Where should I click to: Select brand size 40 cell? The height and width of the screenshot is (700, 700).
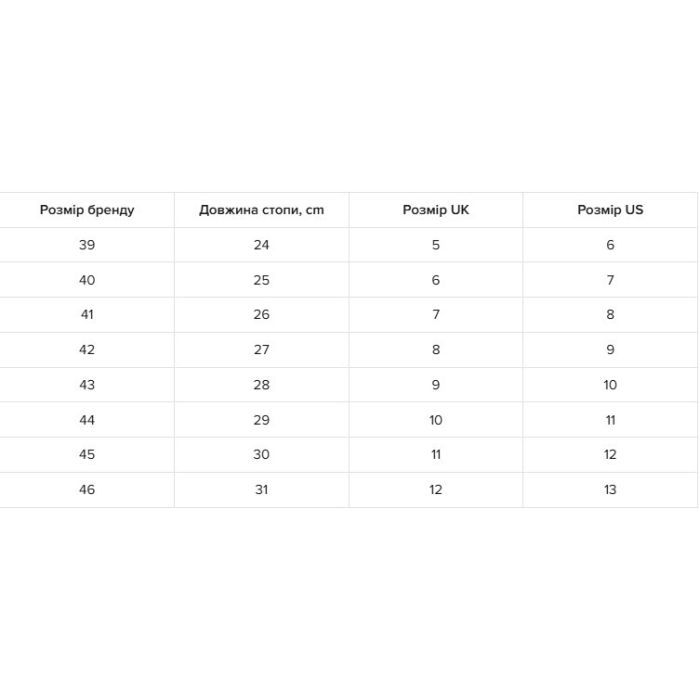coord(87,280)
